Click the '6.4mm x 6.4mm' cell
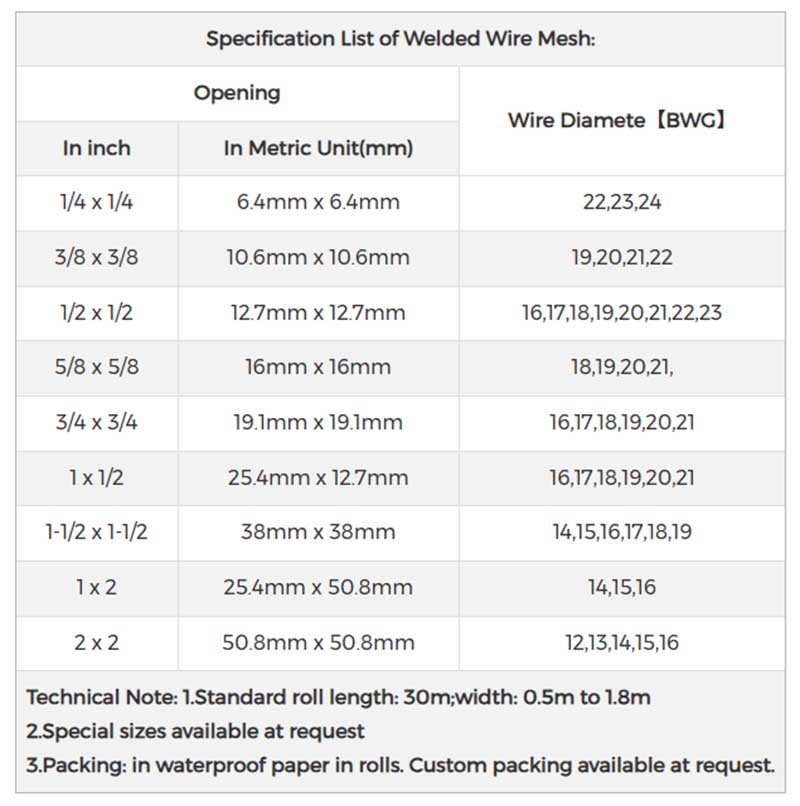The height and width of the screenshot is (806, 800). point(318,202)
